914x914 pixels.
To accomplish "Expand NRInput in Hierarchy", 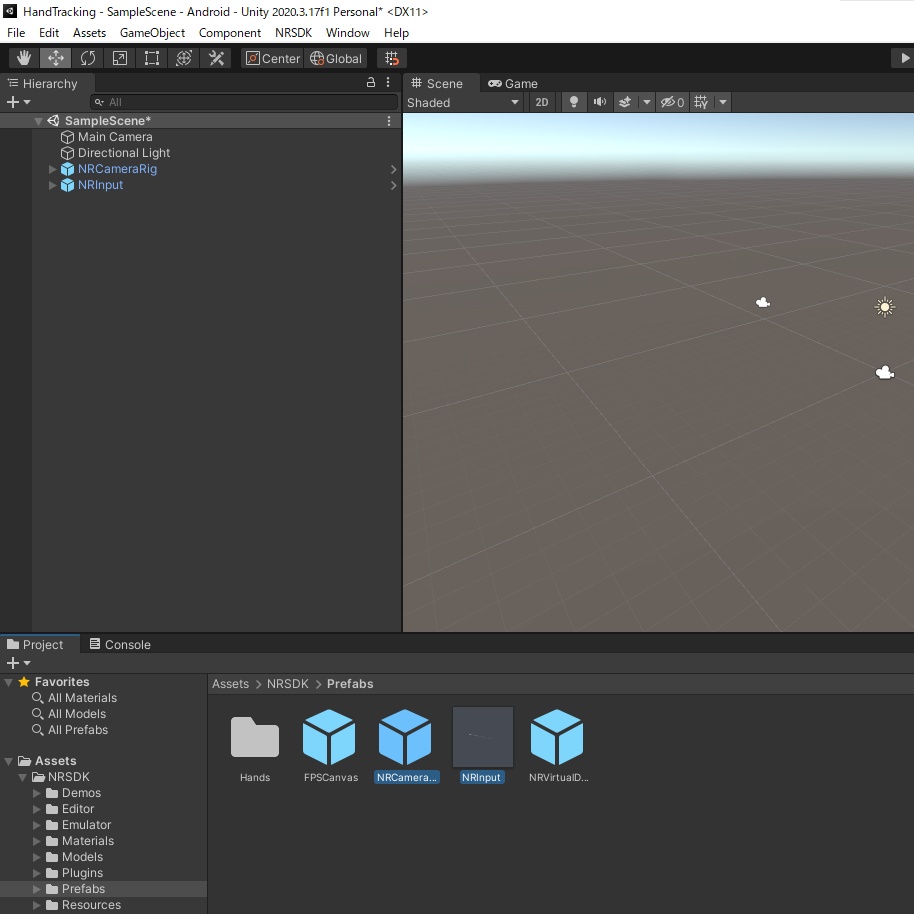I will tap(52, 185).
